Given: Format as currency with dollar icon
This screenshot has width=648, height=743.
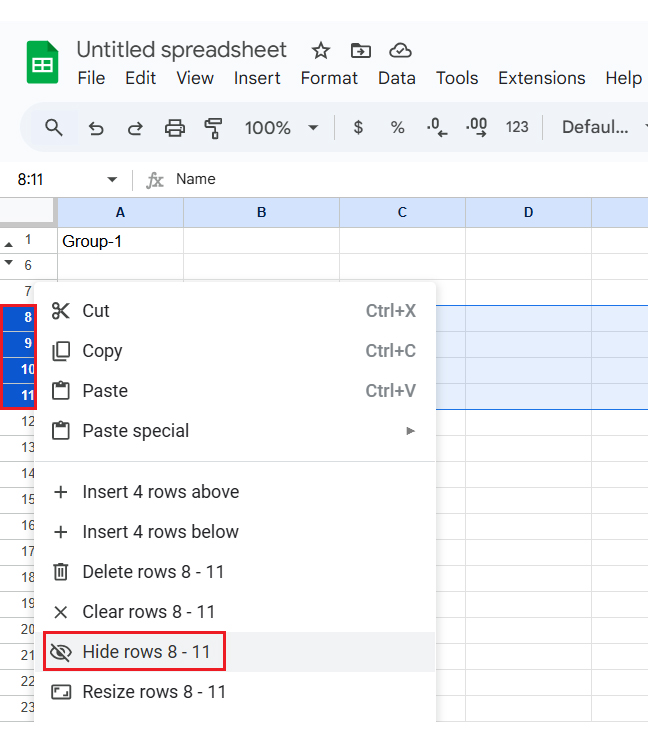Looking at the screenshot, I should point(359,127).
